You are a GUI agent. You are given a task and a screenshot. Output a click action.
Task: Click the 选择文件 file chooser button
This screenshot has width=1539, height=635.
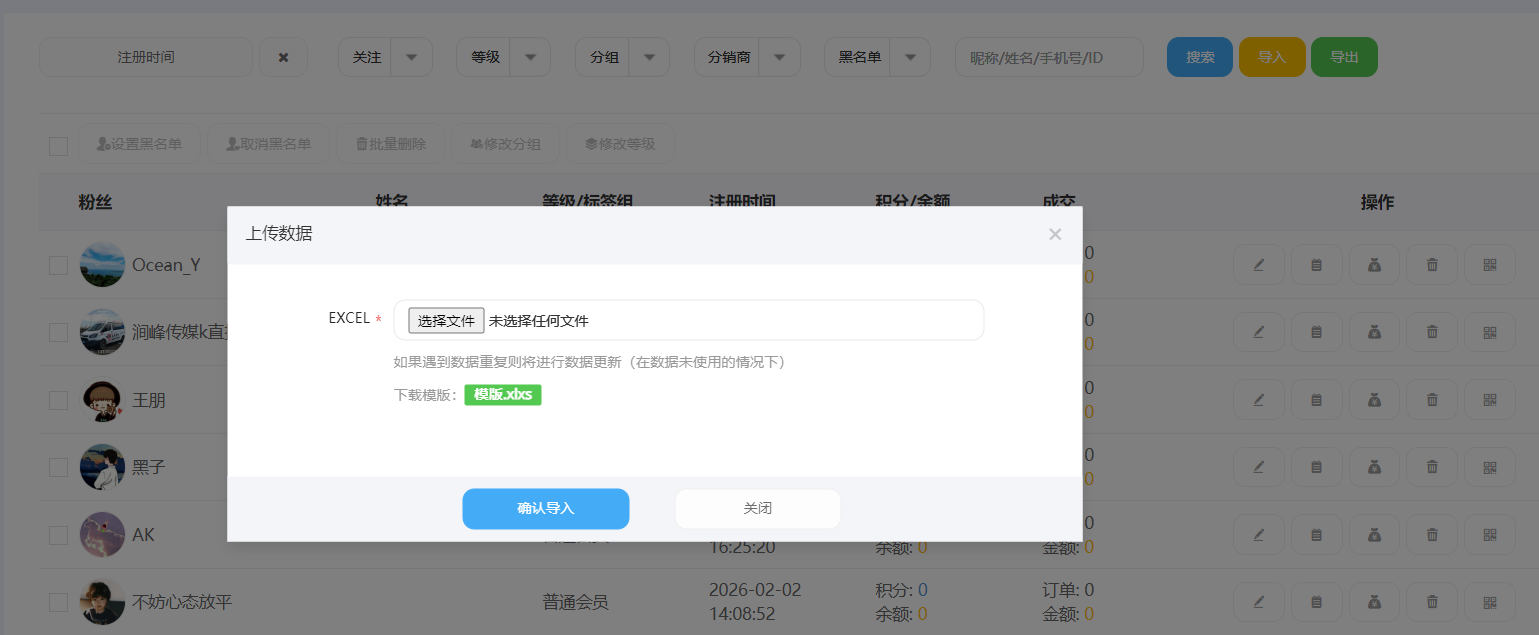[446, 321]
